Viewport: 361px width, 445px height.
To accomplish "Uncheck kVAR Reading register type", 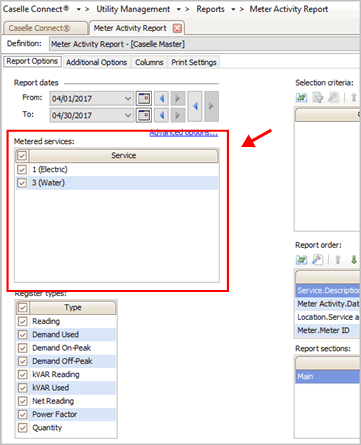I will click(23, 375).
